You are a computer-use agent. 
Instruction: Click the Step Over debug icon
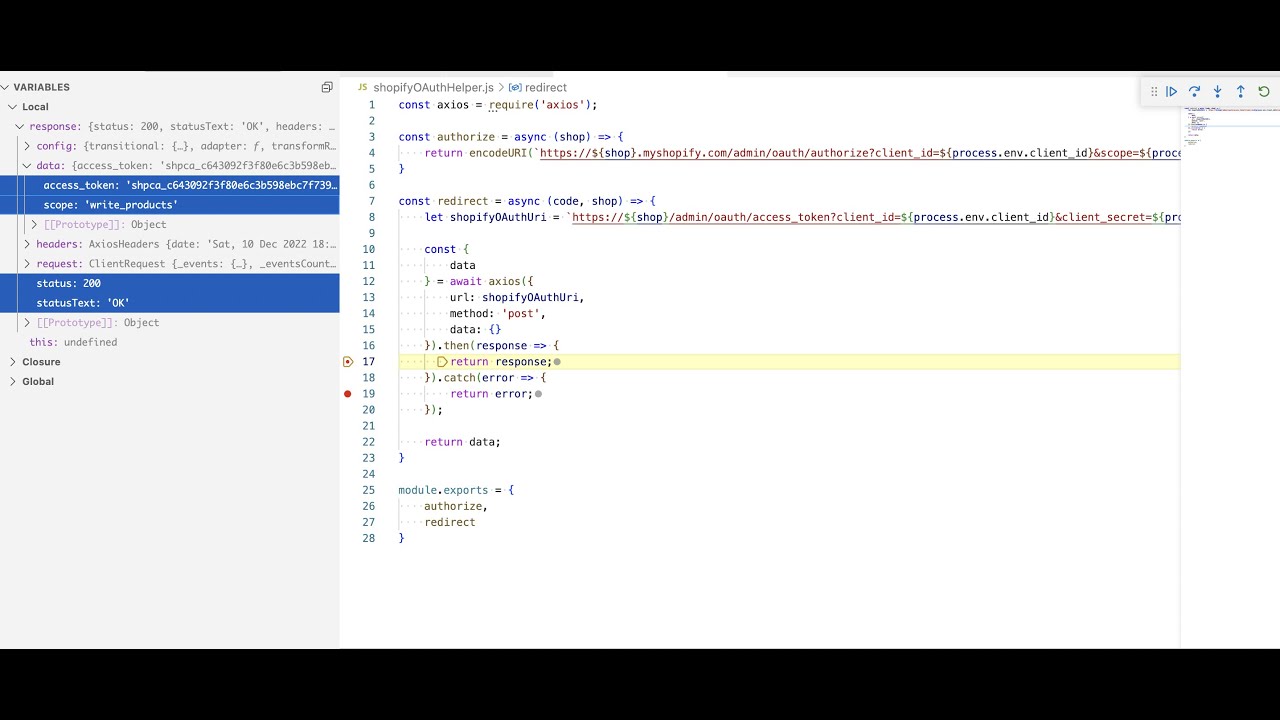pyautogui.click(x=1194, y=91)
